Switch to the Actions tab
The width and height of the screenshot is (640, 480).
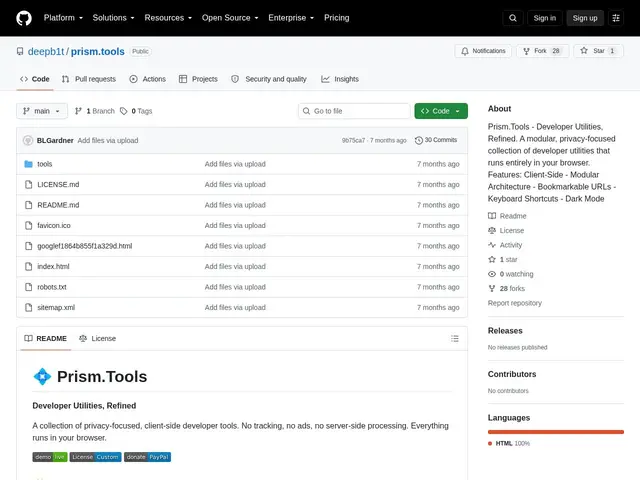pos(147,79)
